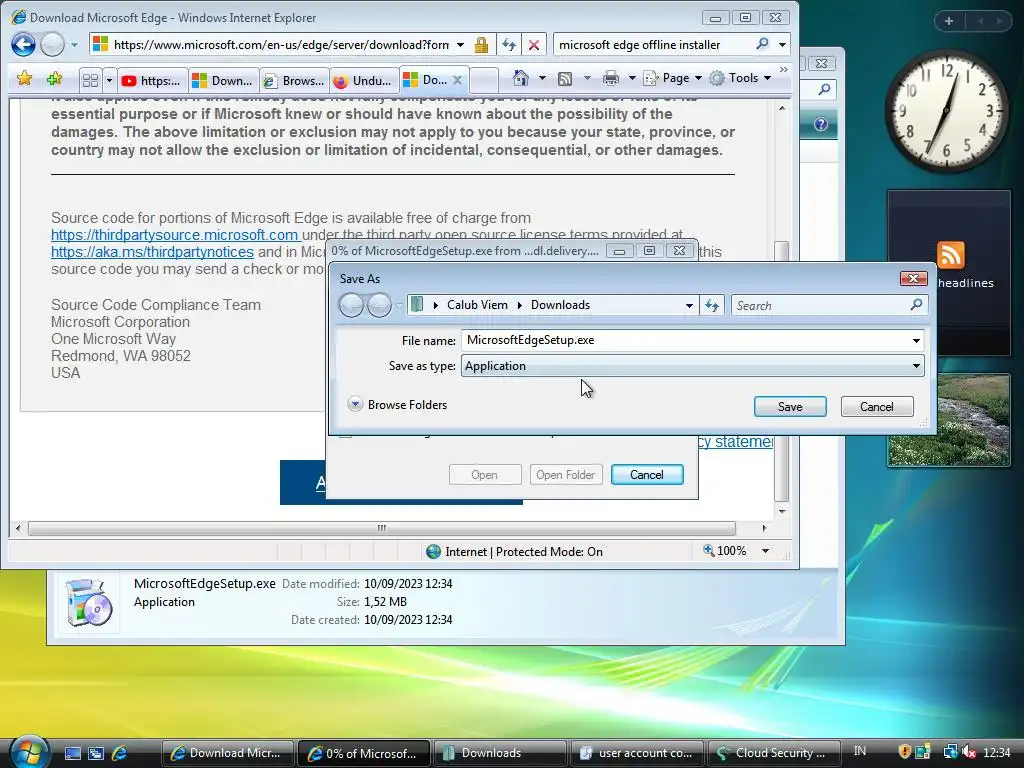Click the blue help icon in background window

click(x=821, y=124)
